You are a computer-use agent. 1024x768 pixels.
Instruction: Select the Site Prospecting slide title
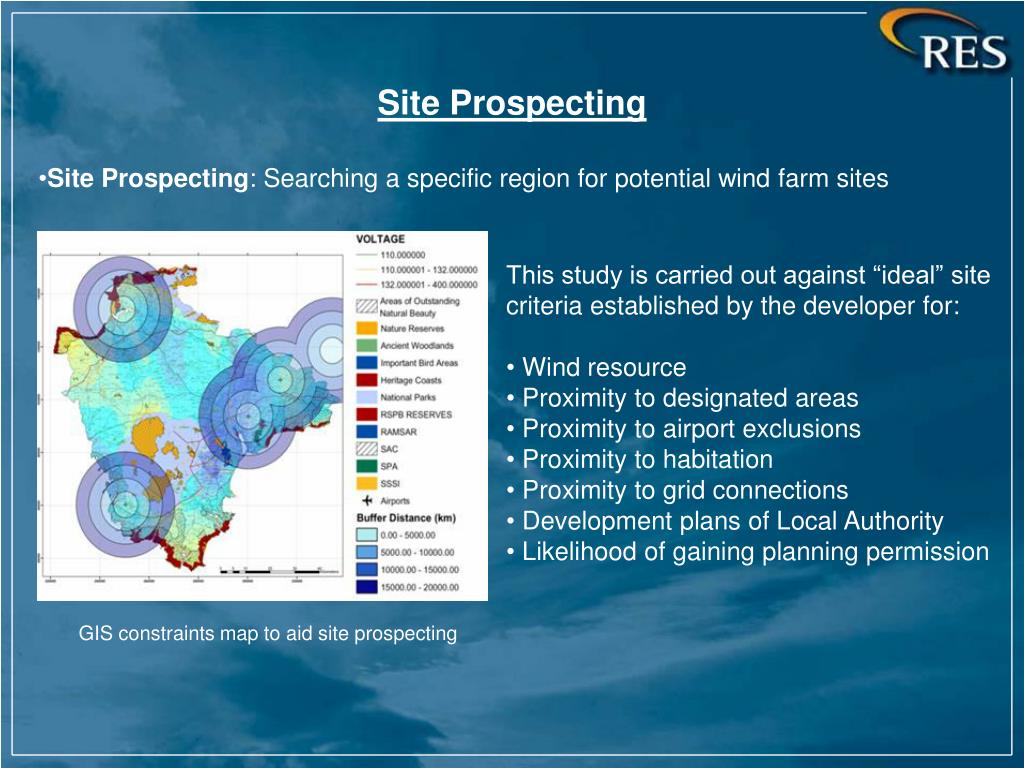pyautogui.click(x=511, y=103)
